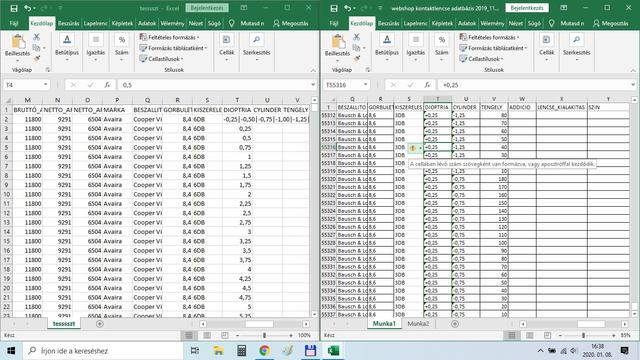Open Betűtípus font group in left window

pyautogui.click(x=67, y=48)
